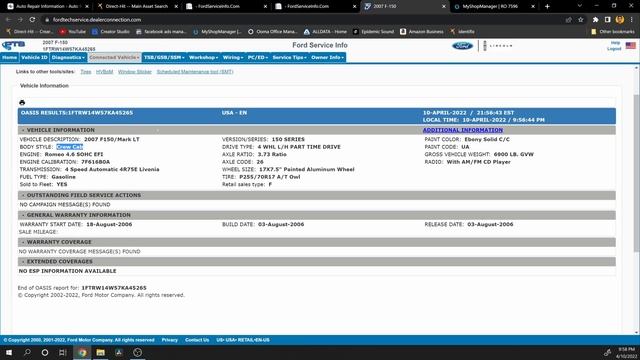The width and height of the screenshot is (640, 360).
Task: Bookmark this page with star icon
Action: point(580,20)
